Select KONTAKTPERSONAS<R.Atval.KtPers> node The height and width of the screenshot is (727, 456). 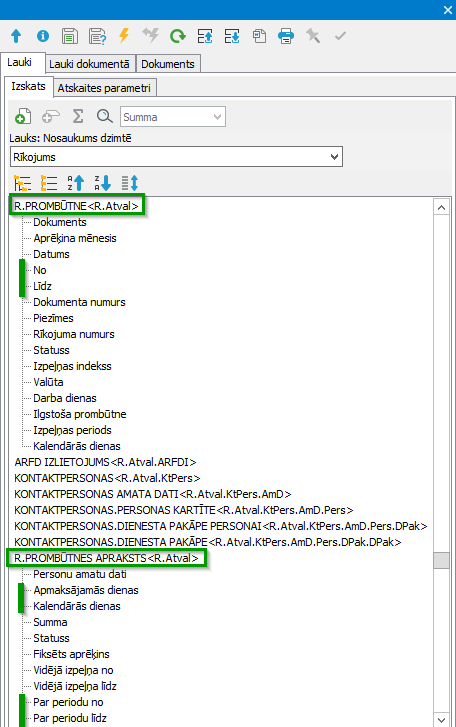pos(107,478)
